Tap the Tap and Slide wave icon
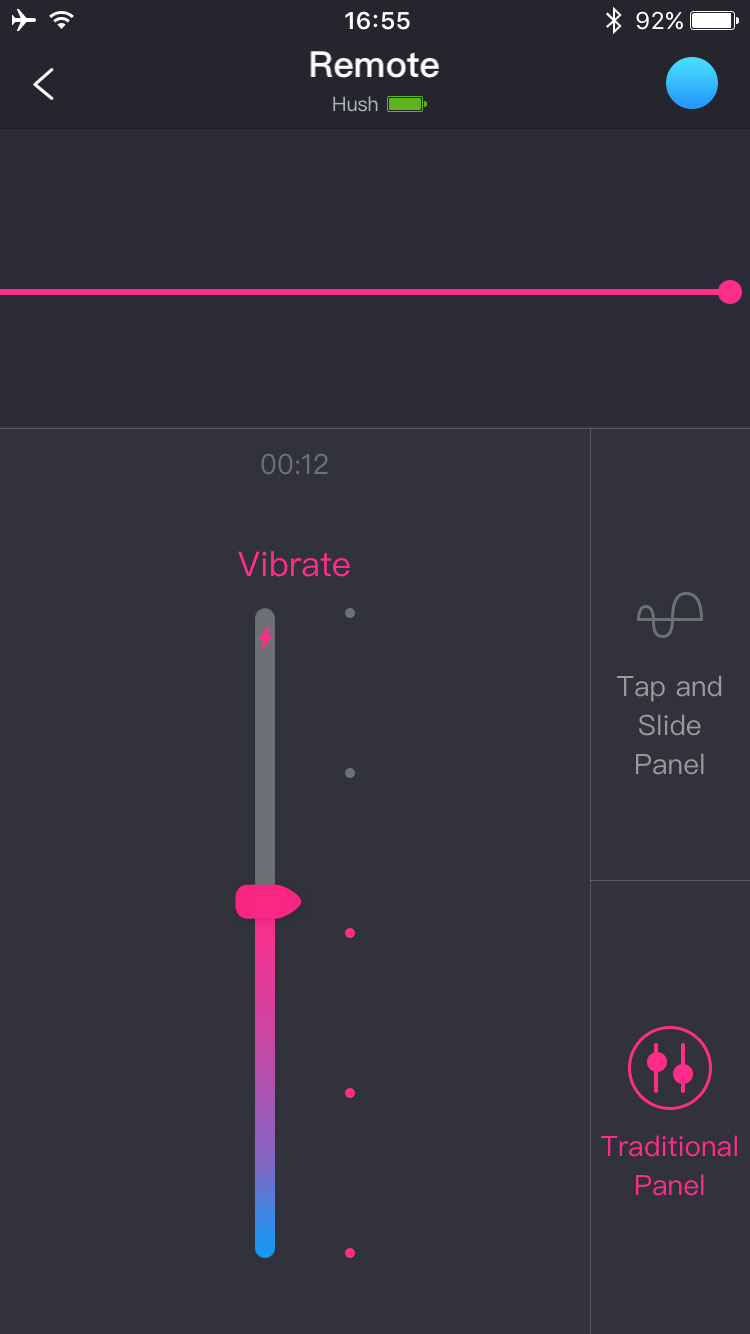The image size is (750, 1334). coord(670,615)
